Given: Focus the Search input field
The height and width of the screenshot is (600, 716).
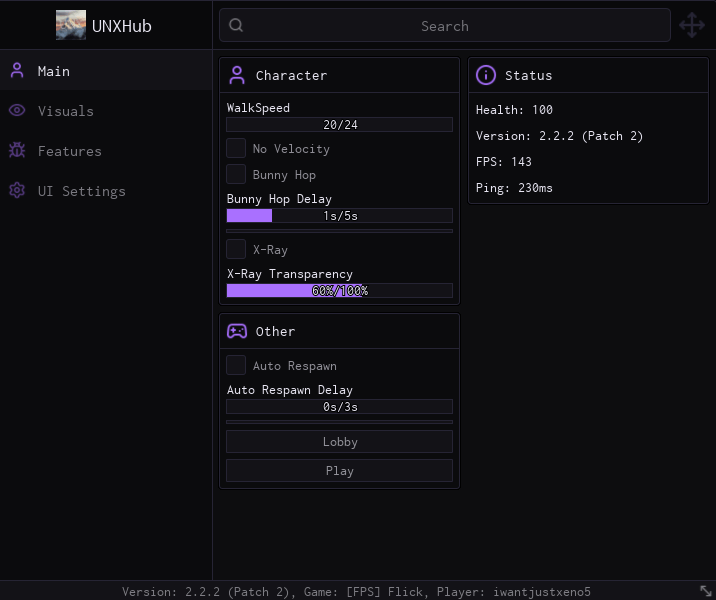Looking at the screenshot, I should pyautogui.click(x=445, y=25).
